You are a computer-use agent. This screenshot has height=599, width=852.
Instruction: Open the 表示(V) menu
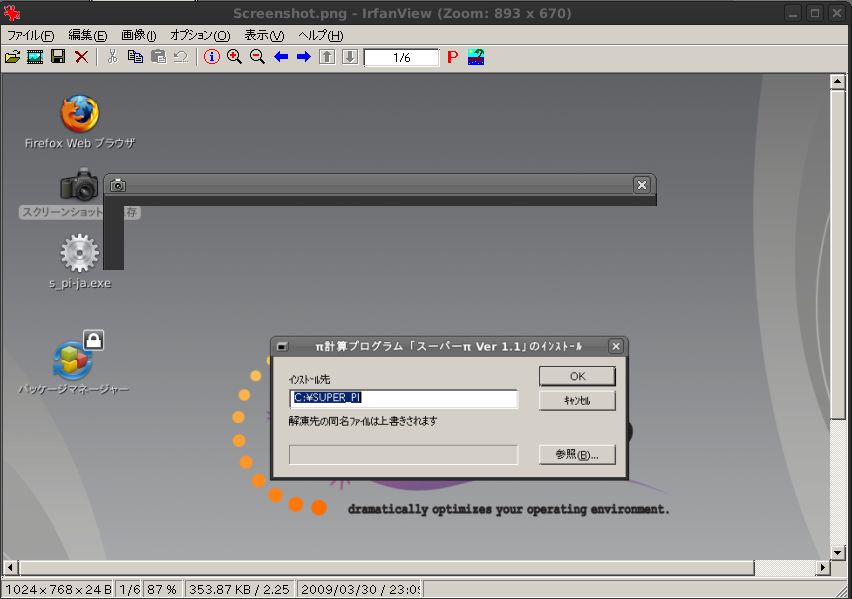(x=264, y=35)
